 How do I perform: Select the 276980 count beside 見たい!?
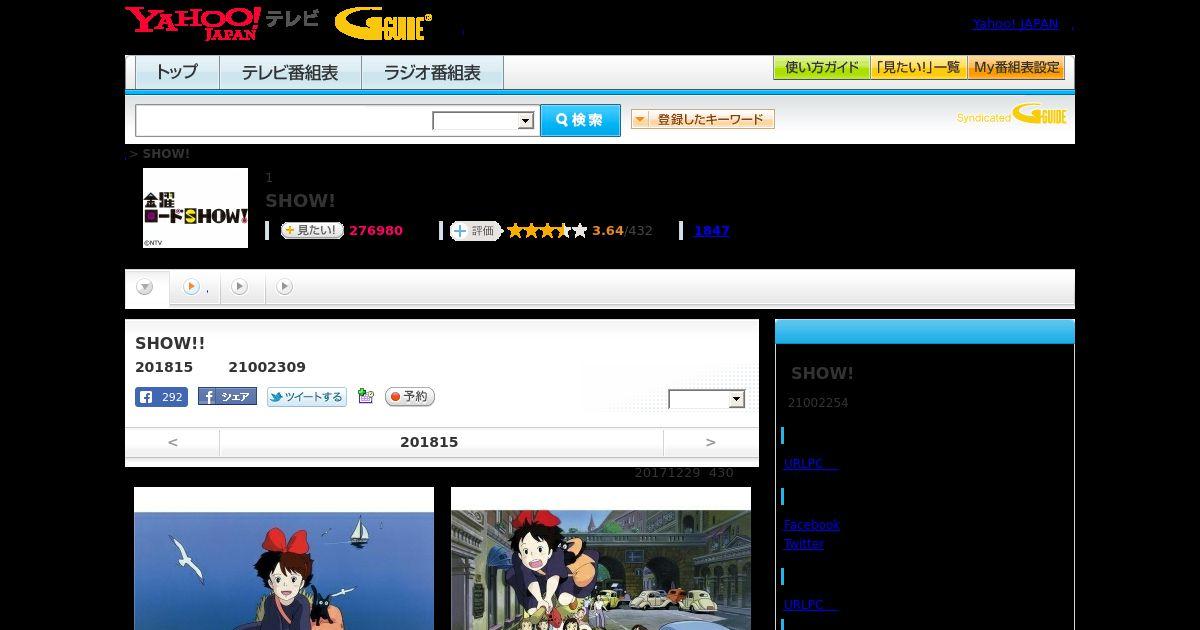376,231
